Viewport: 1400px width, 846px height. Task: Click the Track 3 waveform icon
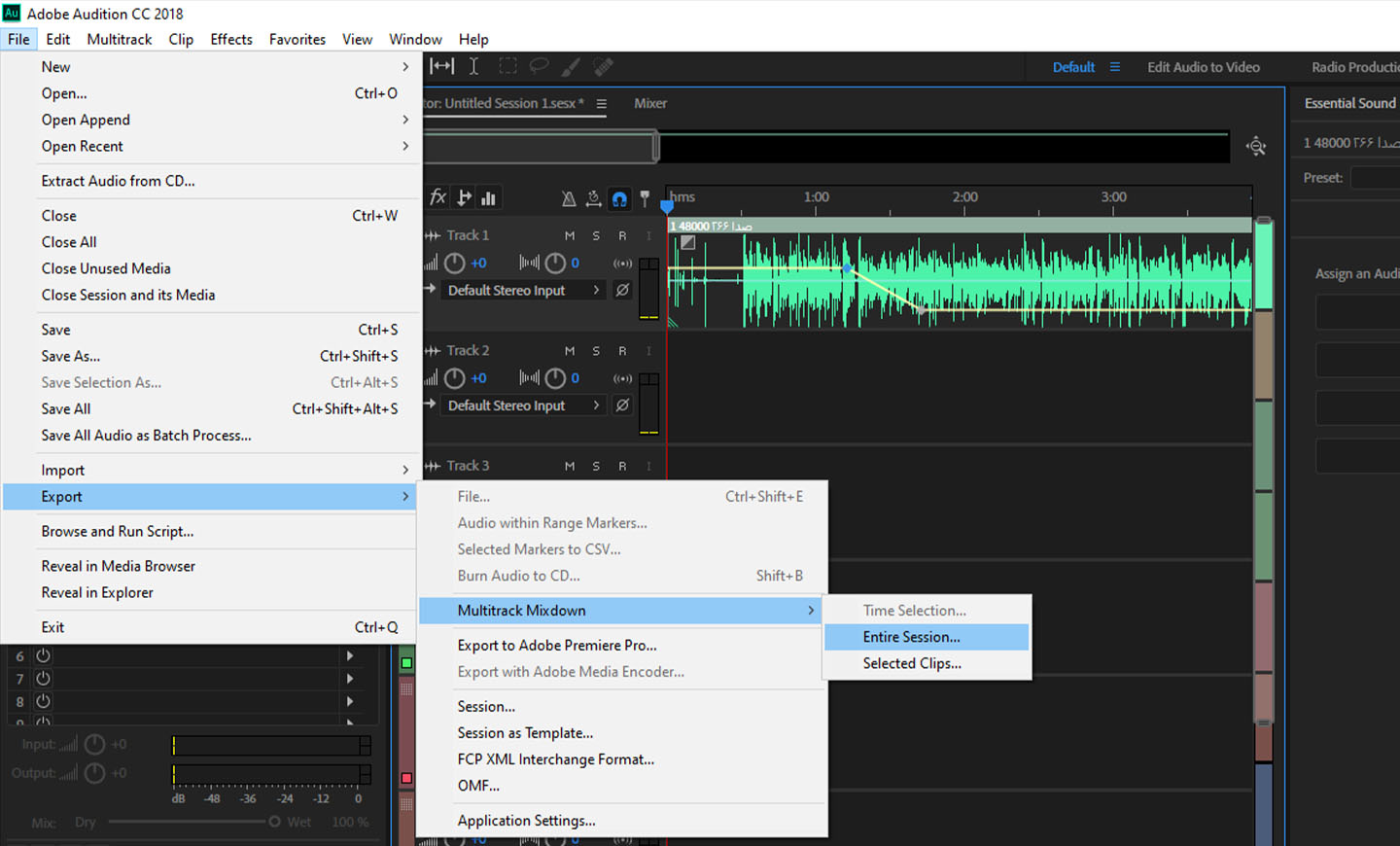point(434,466)
